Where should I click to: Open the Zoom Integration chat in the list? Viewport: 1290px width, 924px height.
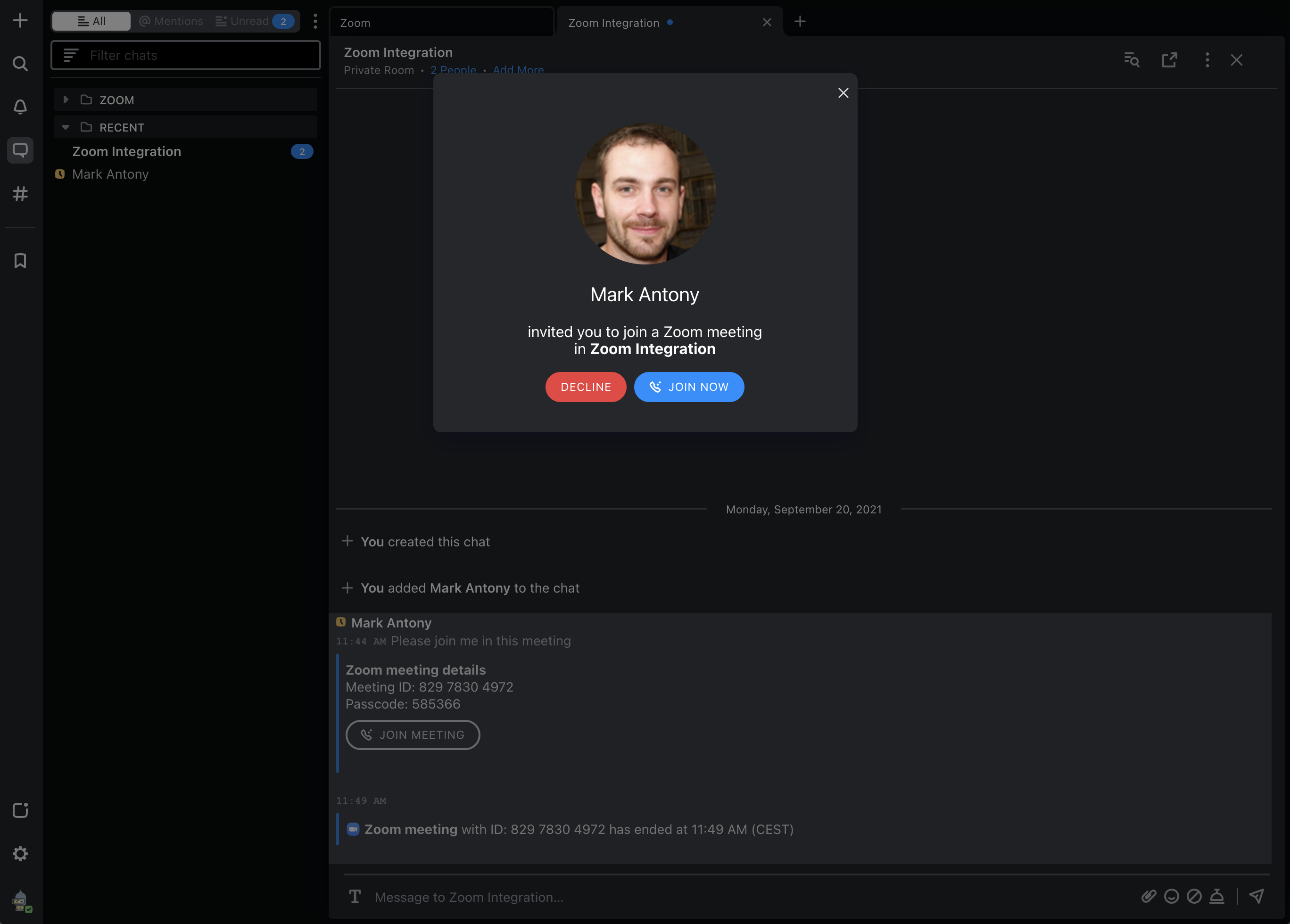pyautogui.click(x=185, y=151)
